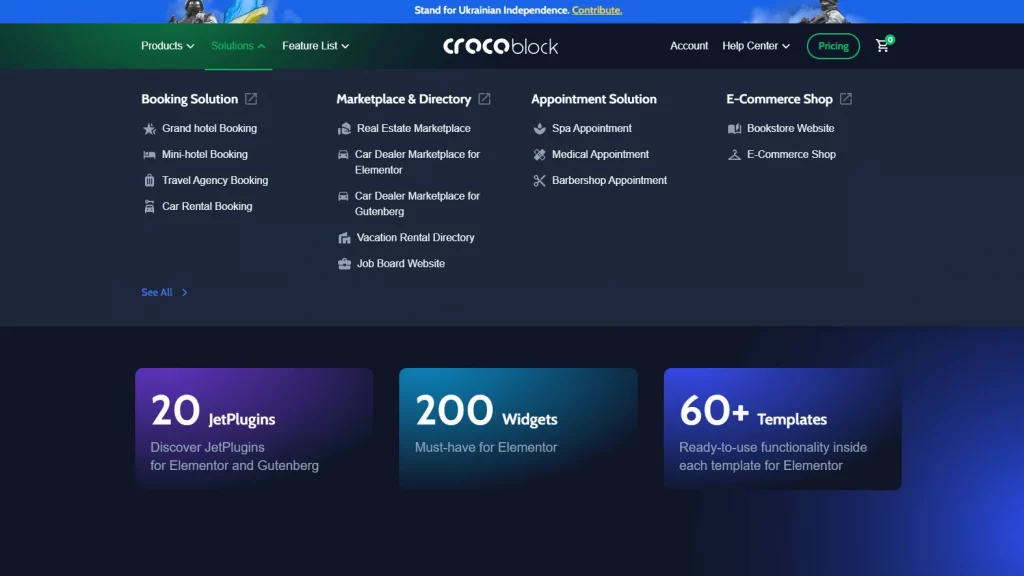Click the Crocoblock logo
The height and width of the screenshot is (576, 1024).
click(x=501, y=46)
